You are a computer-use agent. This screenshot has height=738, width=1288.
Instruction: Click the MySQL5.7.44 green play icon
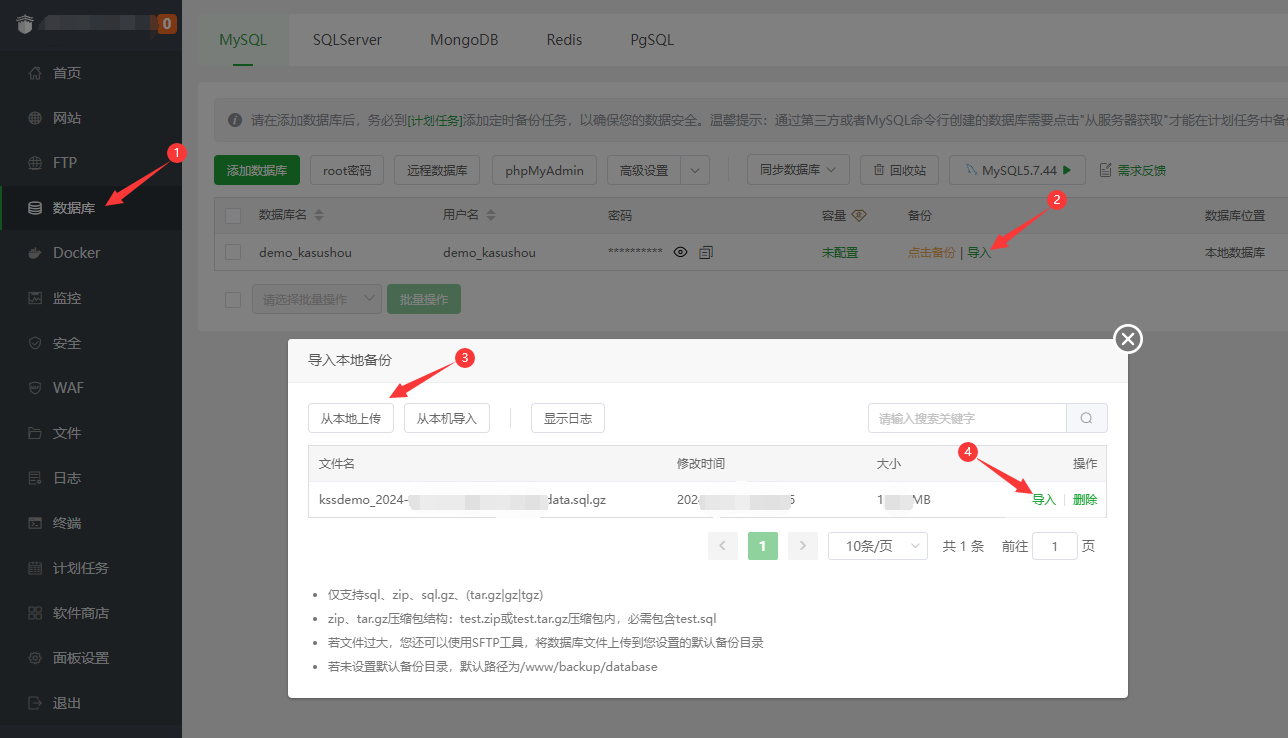pyautogui.click(x=1068, y=171)
